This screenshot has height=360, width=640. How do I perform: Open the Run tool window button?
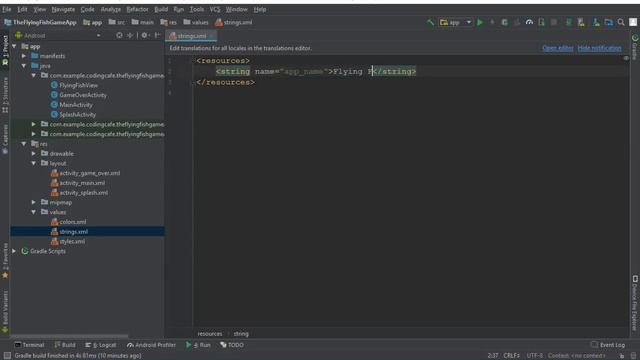pos(198,345)
